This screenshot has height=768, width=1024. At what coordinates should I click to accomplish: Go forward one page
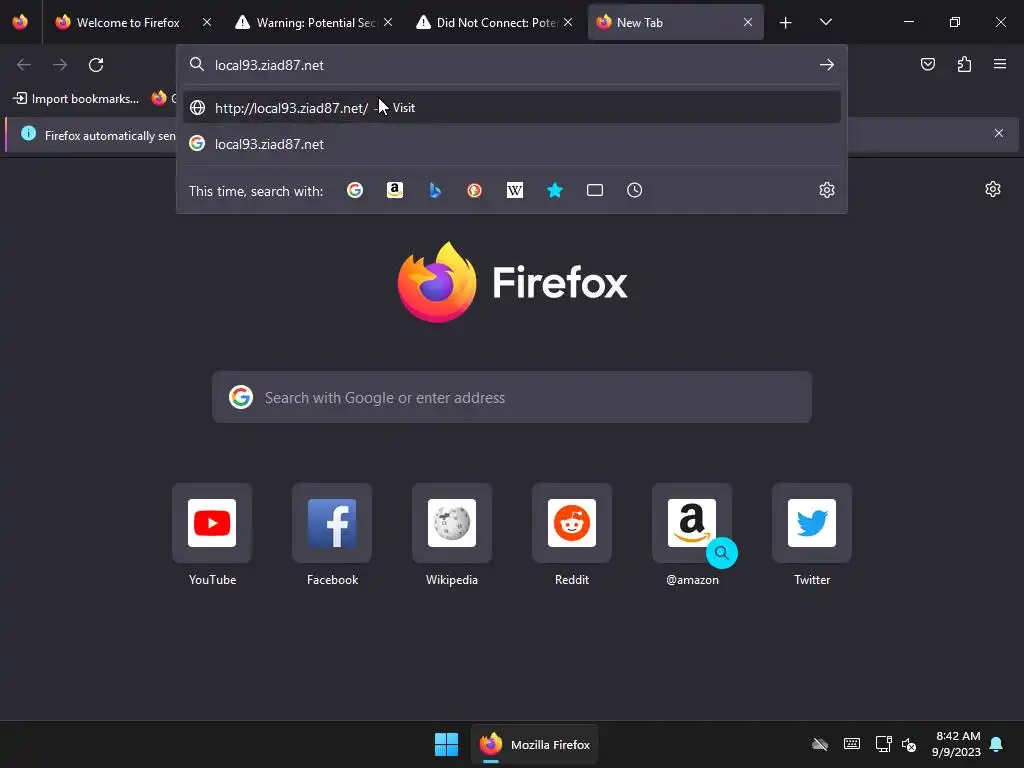tap(60, 65)
